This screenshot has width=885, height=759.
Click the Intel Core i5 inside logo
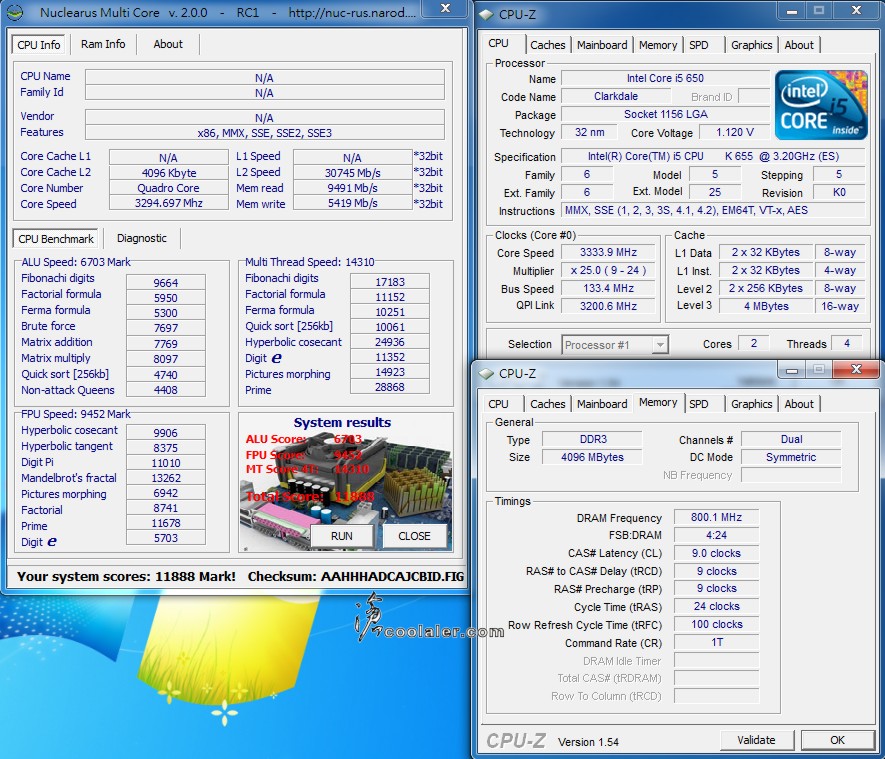point(821,105)
